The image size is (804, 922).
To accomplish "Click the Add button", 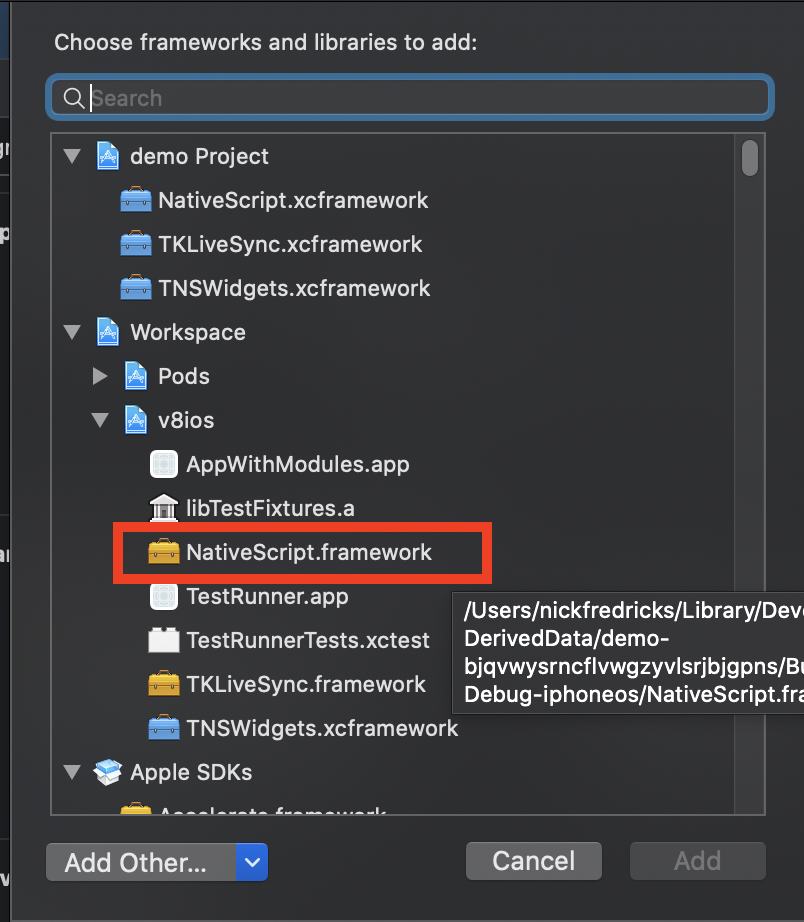I will (698, 861).
